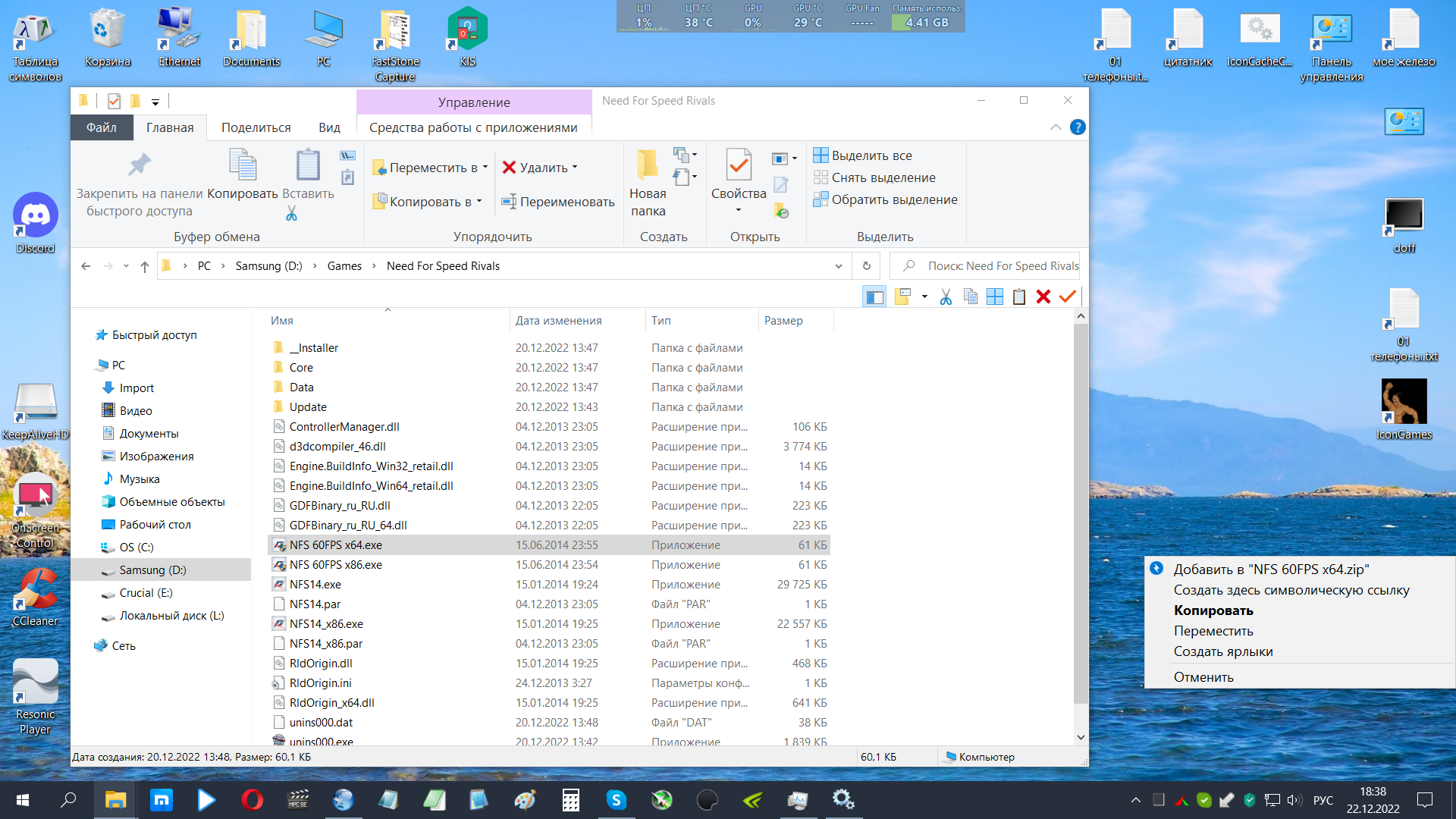Click the clipboard paste icon in the lower toolbar
Viewport: 1456px width, 819px height.
pos(1018,297)
